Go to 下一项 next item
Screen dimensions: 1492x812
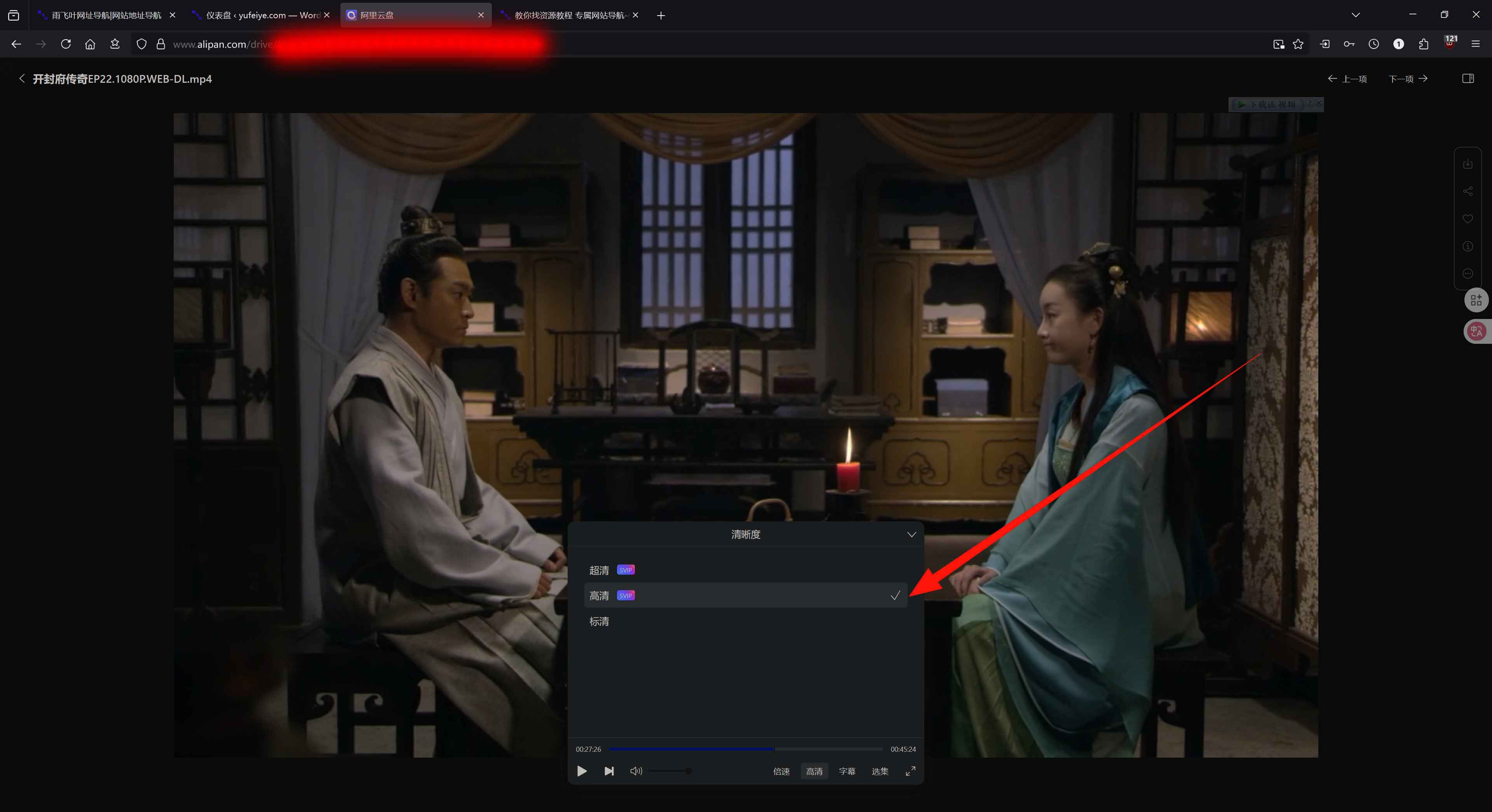1408,79
